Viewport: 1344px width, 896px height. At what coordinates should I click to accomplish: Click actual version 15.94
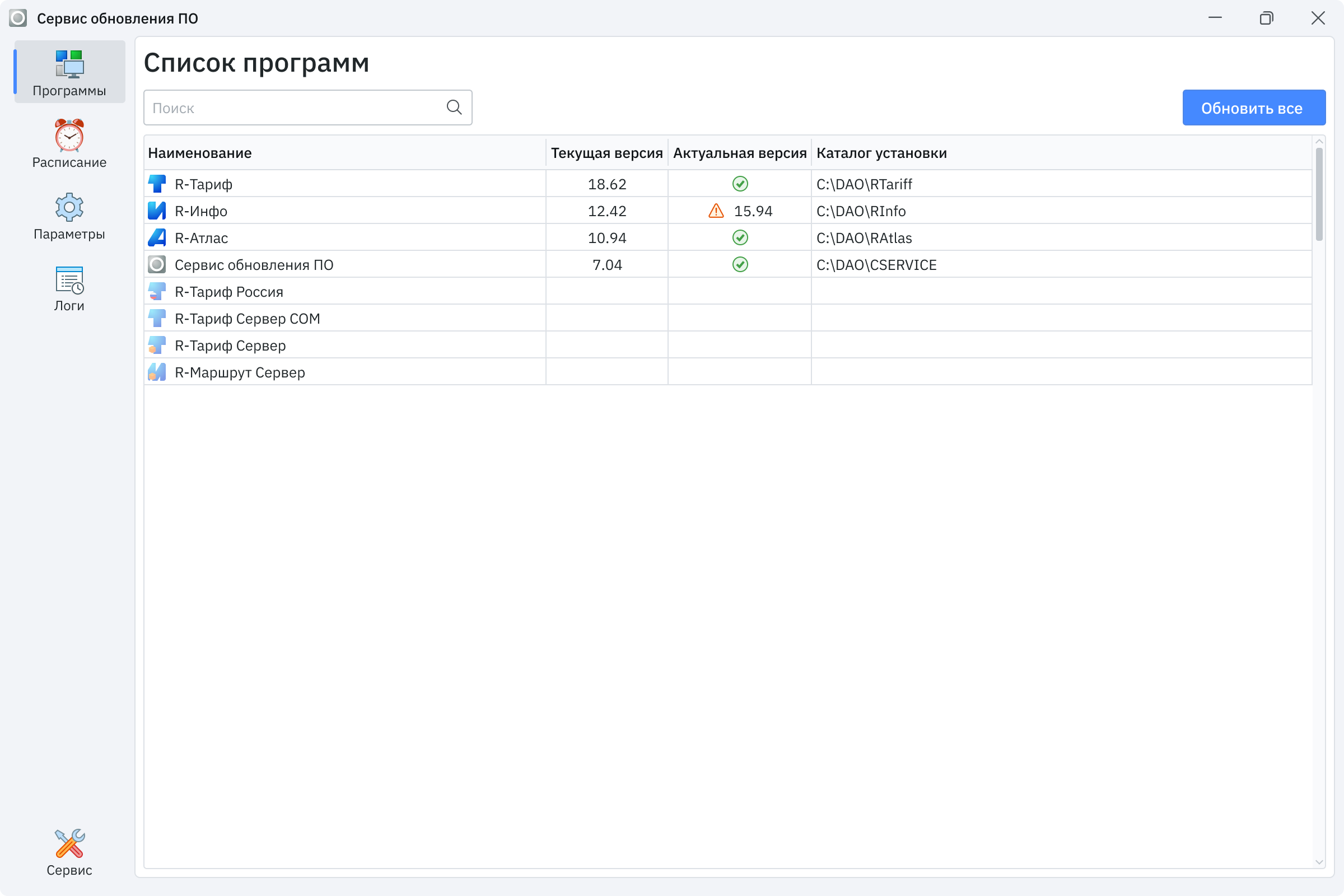tap(753, 212)
